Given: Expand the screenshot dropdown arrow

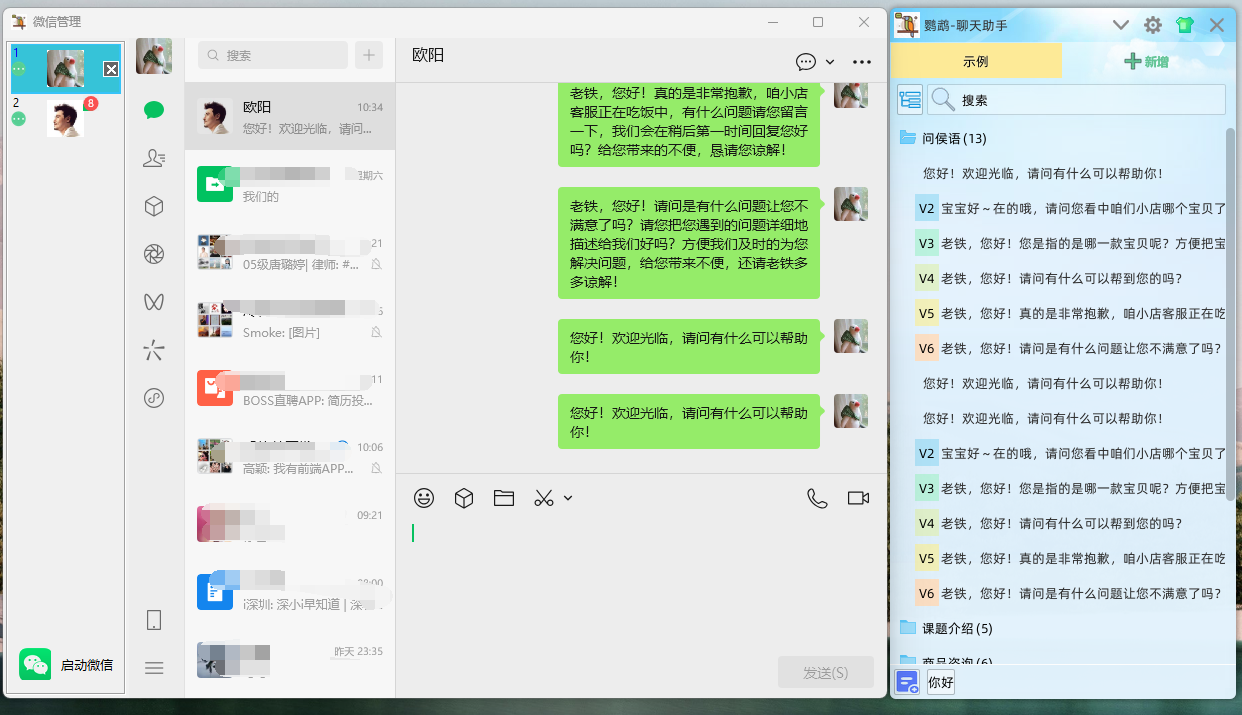Looking at the screenshot, I should [x=567, y=497].
